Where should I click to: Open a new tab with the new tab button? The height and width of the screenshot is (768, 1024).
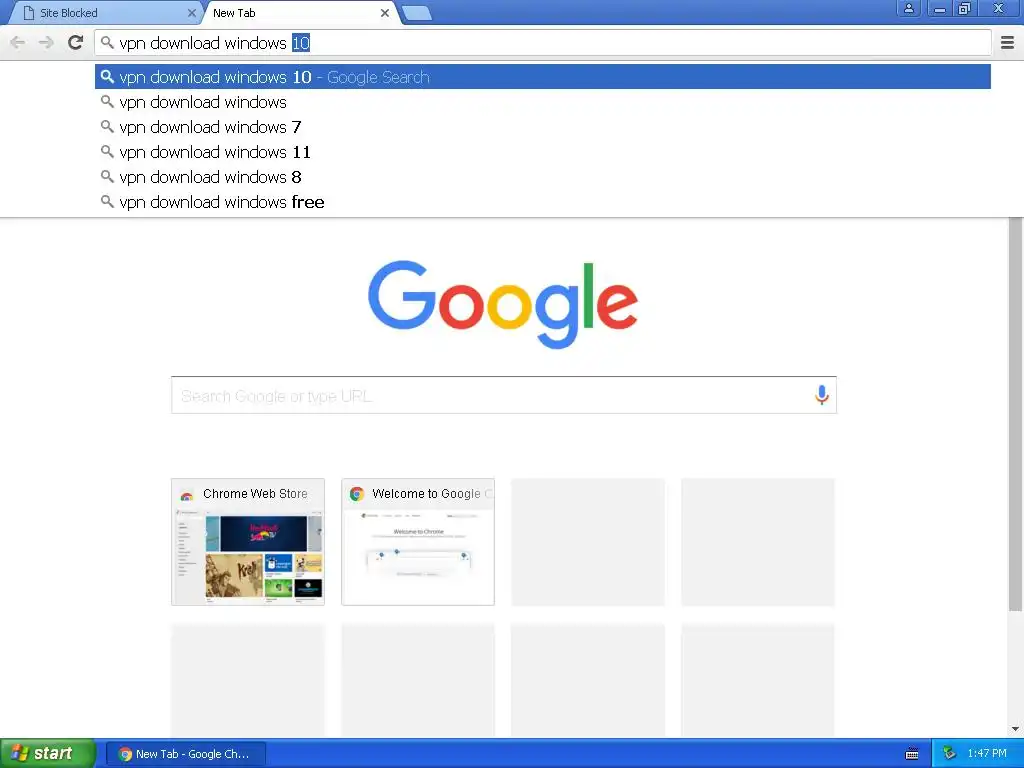tap(417, 13)
